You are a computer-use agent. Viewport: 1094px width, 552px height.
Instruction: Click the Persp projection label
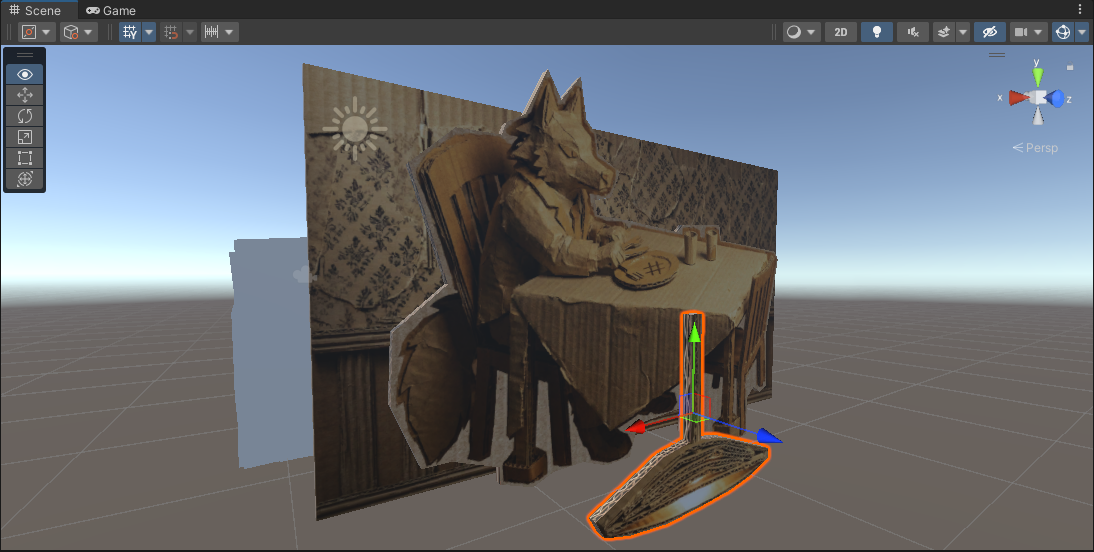[x=1036, y=148]
